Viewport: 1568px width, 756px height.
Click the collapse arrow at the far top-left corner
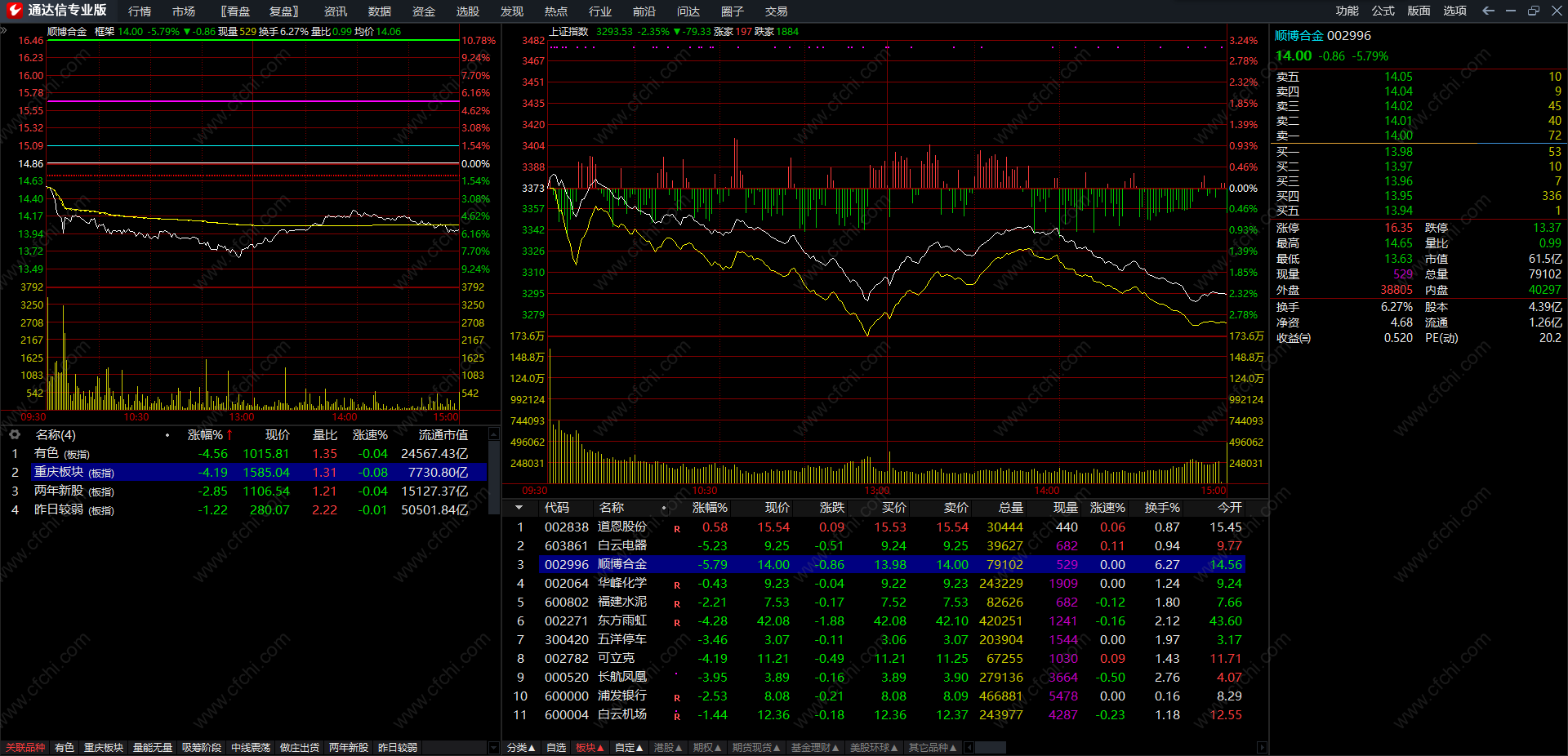[x=4, y=30]
